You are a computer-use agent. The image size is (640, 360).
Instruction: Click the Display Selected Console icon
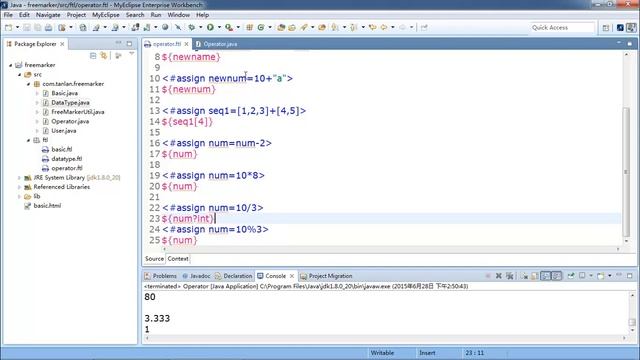[x=582, y=276]
